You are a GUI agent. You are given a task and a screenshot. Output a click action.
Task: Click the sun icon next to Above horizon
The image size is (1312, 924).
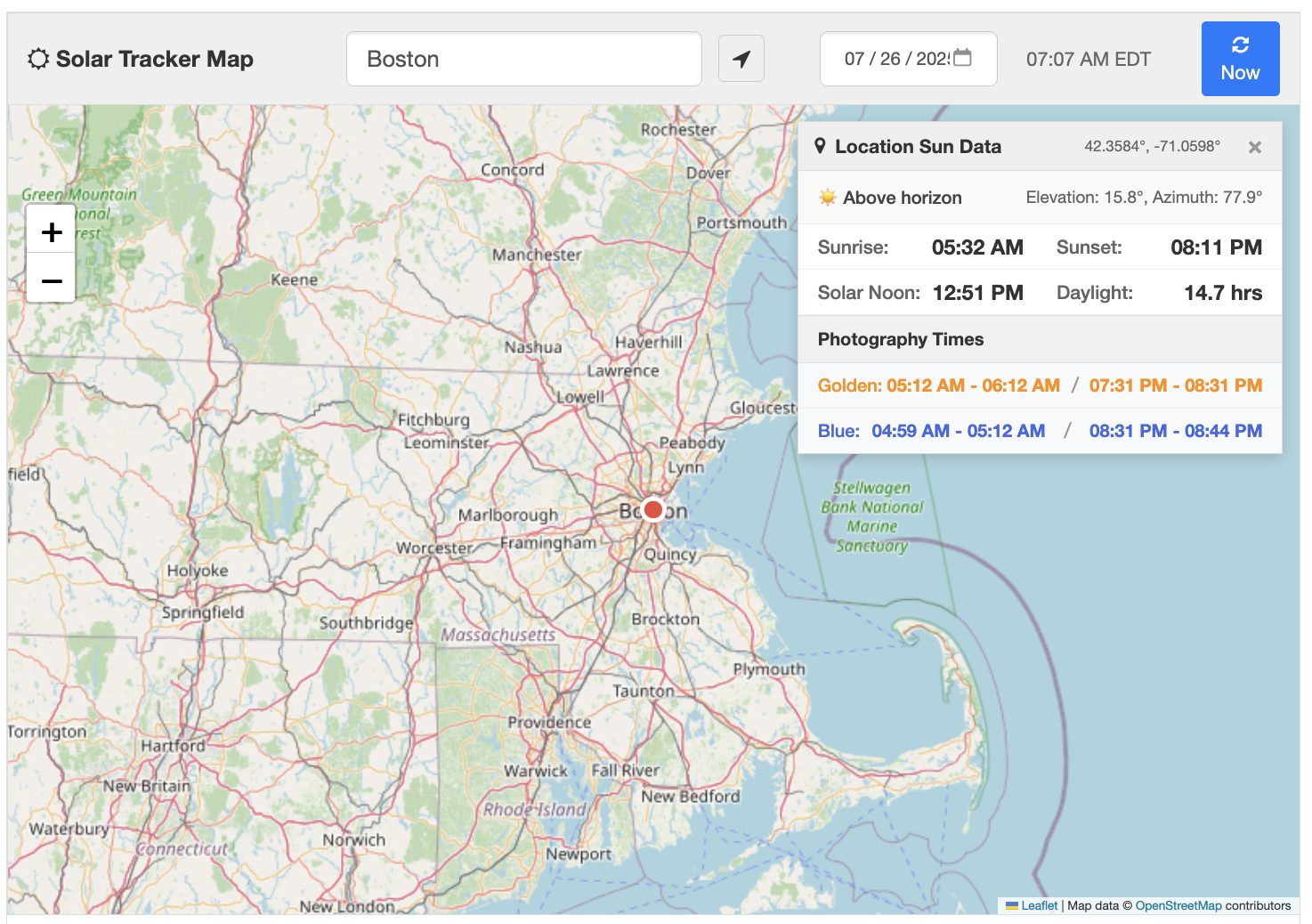click(826, 197)
